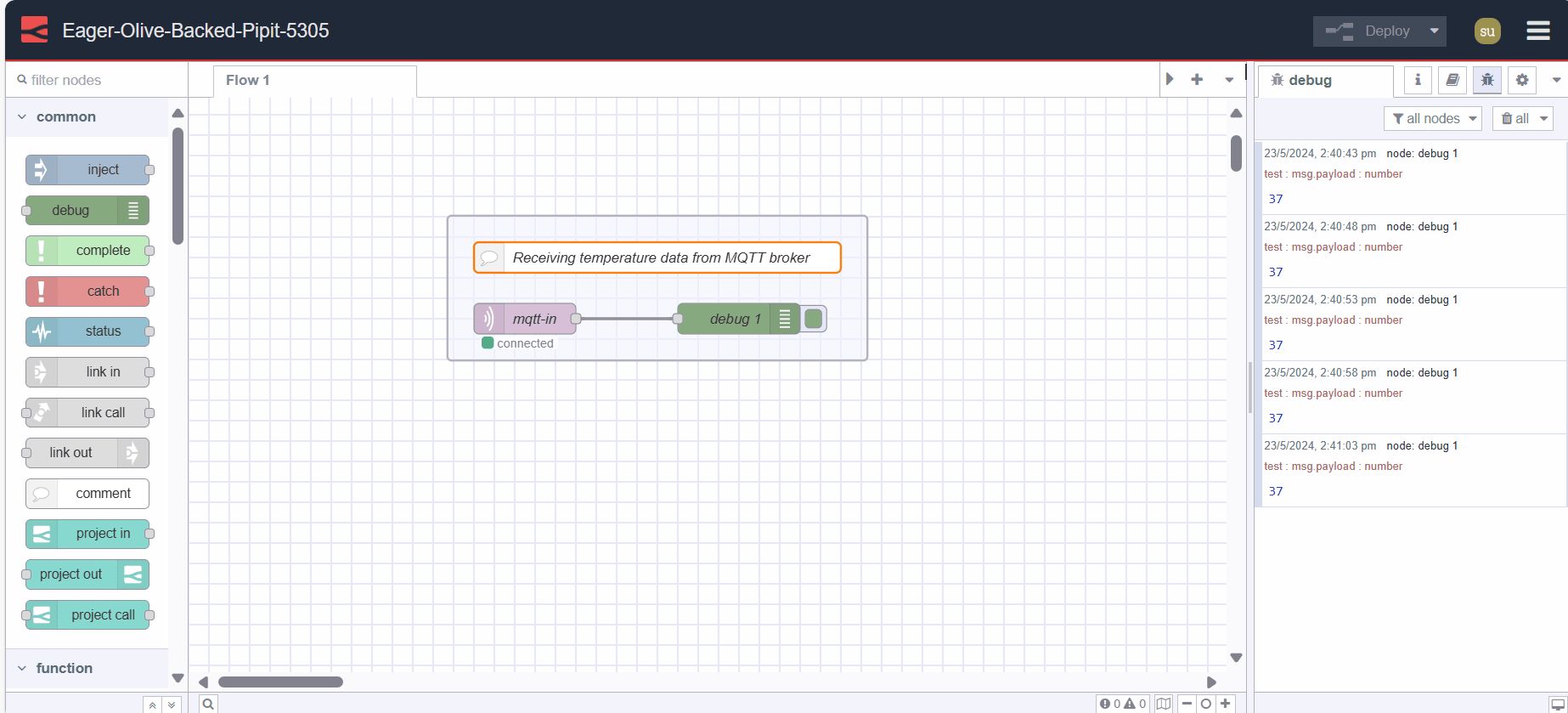Select the link call node in palette

(x=87, y=413)
